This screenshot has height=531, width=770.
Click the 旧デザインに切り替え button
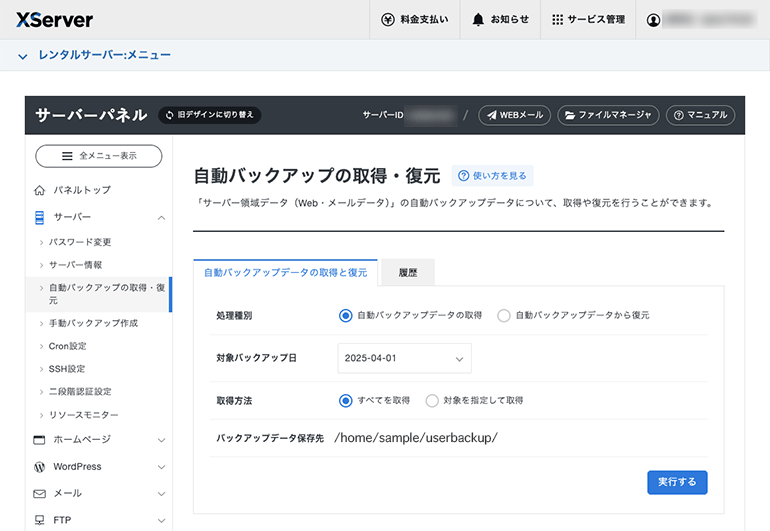(x=210, y=115)
